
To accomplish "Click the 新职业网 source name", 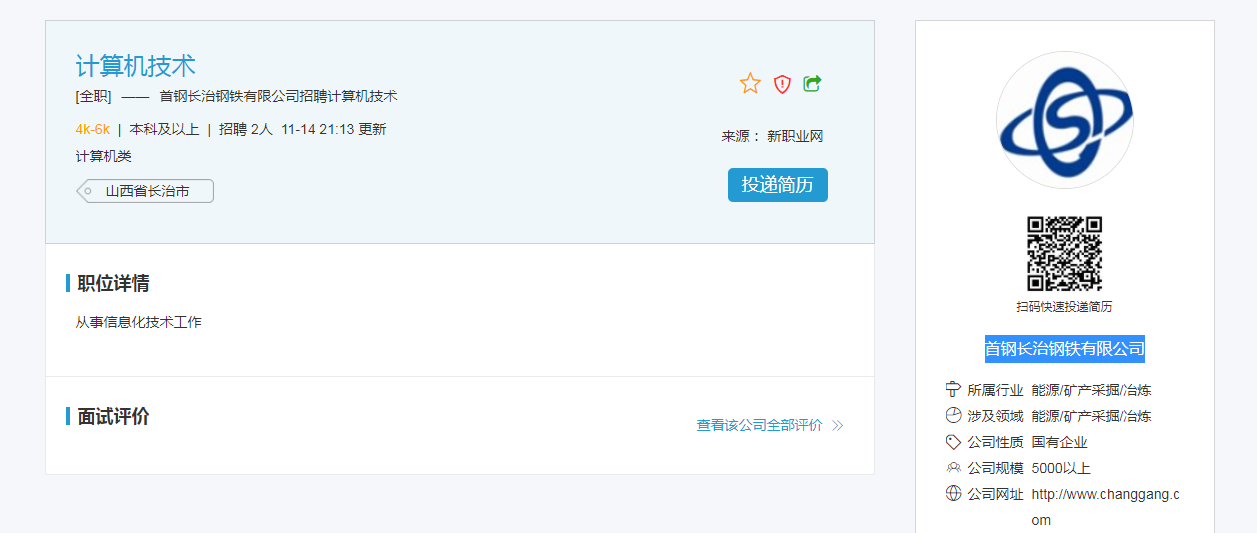I will pos(795,137).
